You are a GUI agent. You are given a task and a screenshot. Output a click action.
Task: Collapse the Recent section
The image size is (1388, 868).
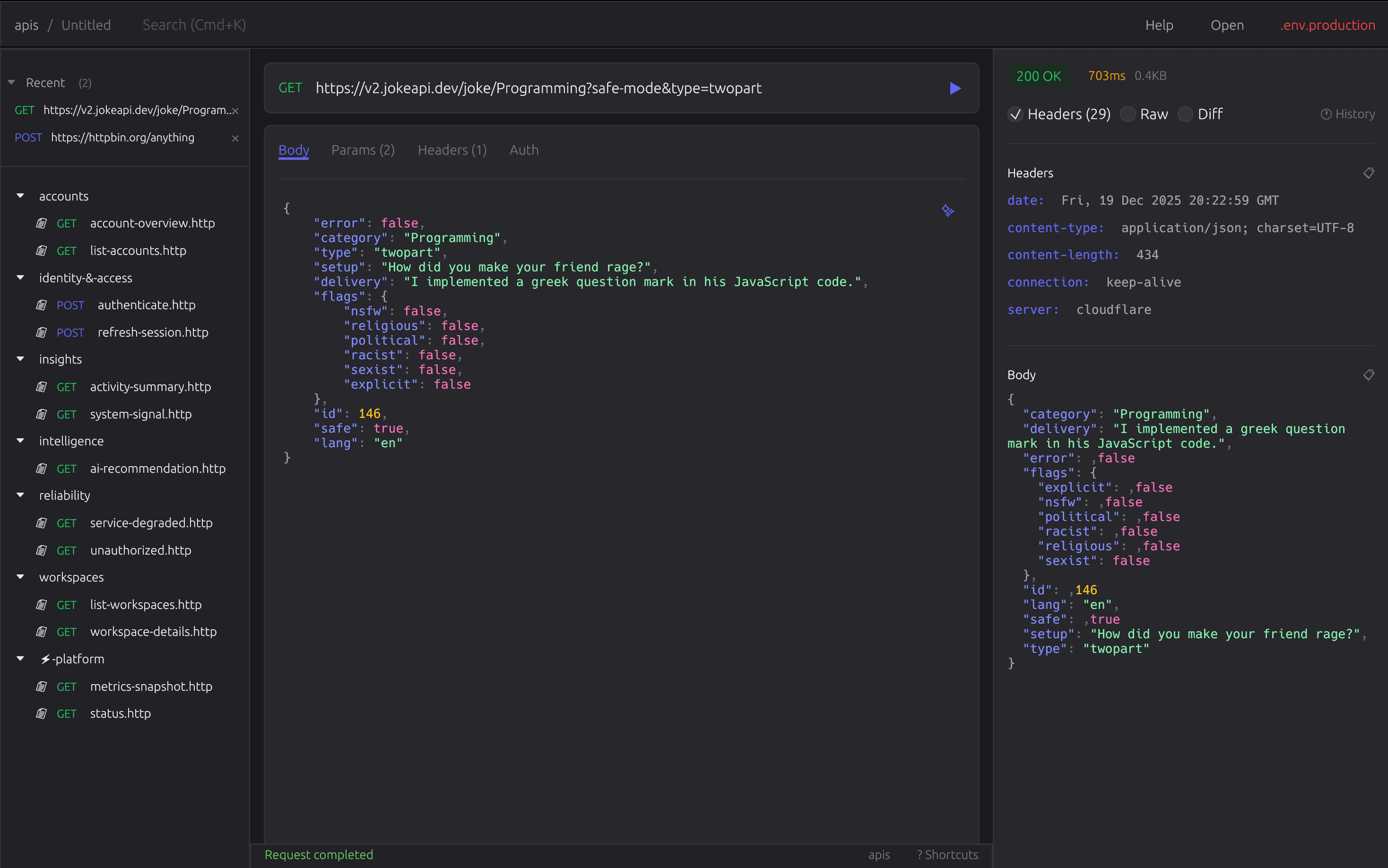point(11,83)
